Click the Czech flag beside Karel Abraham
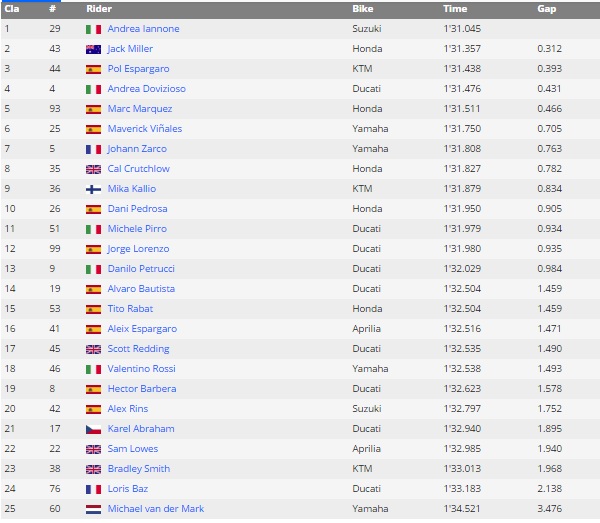The image size is (600, 523). point(93,429)
